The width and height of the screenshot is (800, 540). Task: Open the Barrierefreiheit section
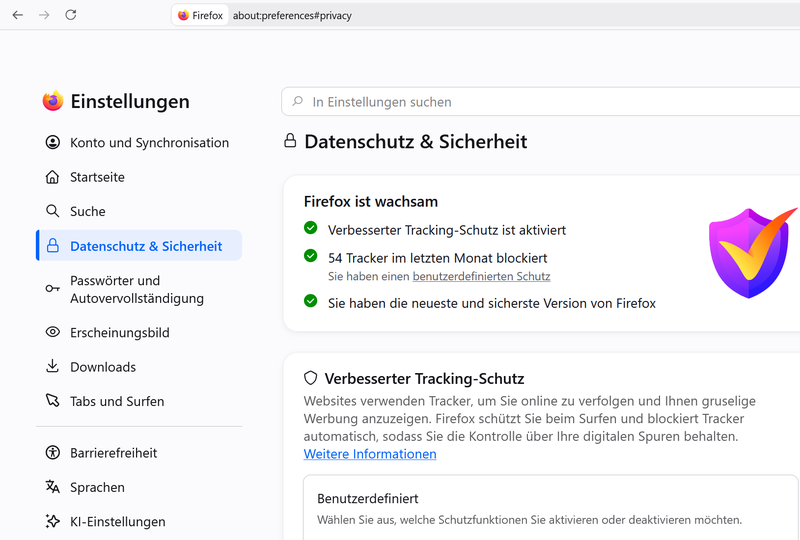[139, 453]
